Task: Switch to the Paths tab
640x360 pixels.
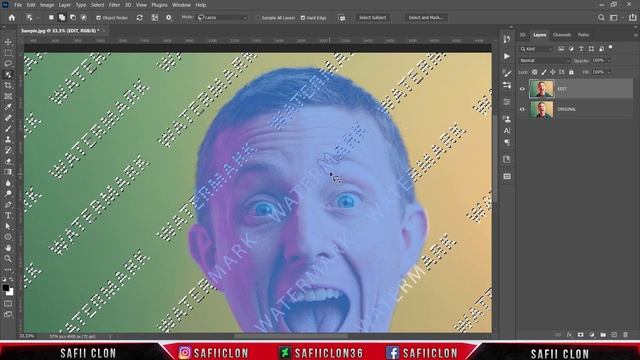Action: point(583,35)
